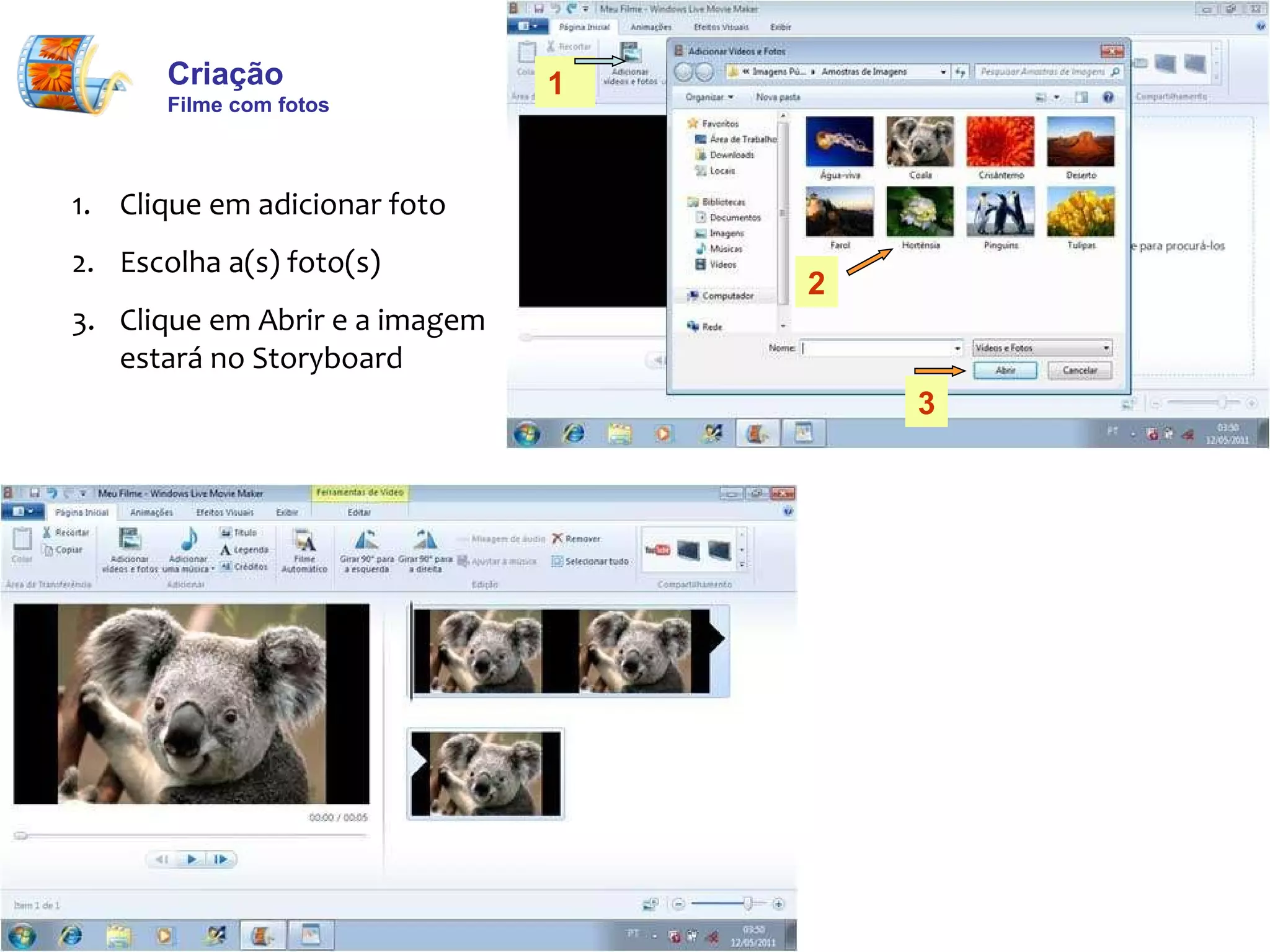Image resolution: width=1270 pixels, height=952 pixels.
Task: Select the koala clip on second storyboard row
Action: tap(486, 774)
